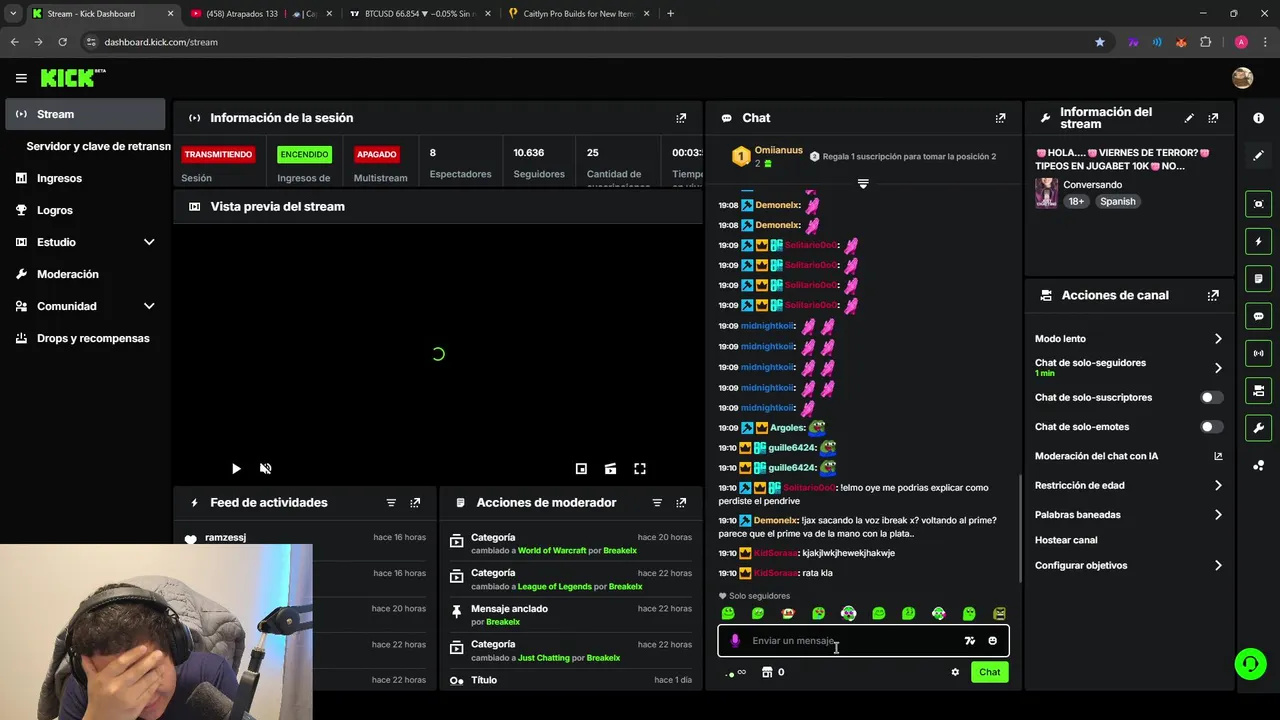Click Hostear canal
Screen dimensions: 1280x720
tap(1066, 540)
